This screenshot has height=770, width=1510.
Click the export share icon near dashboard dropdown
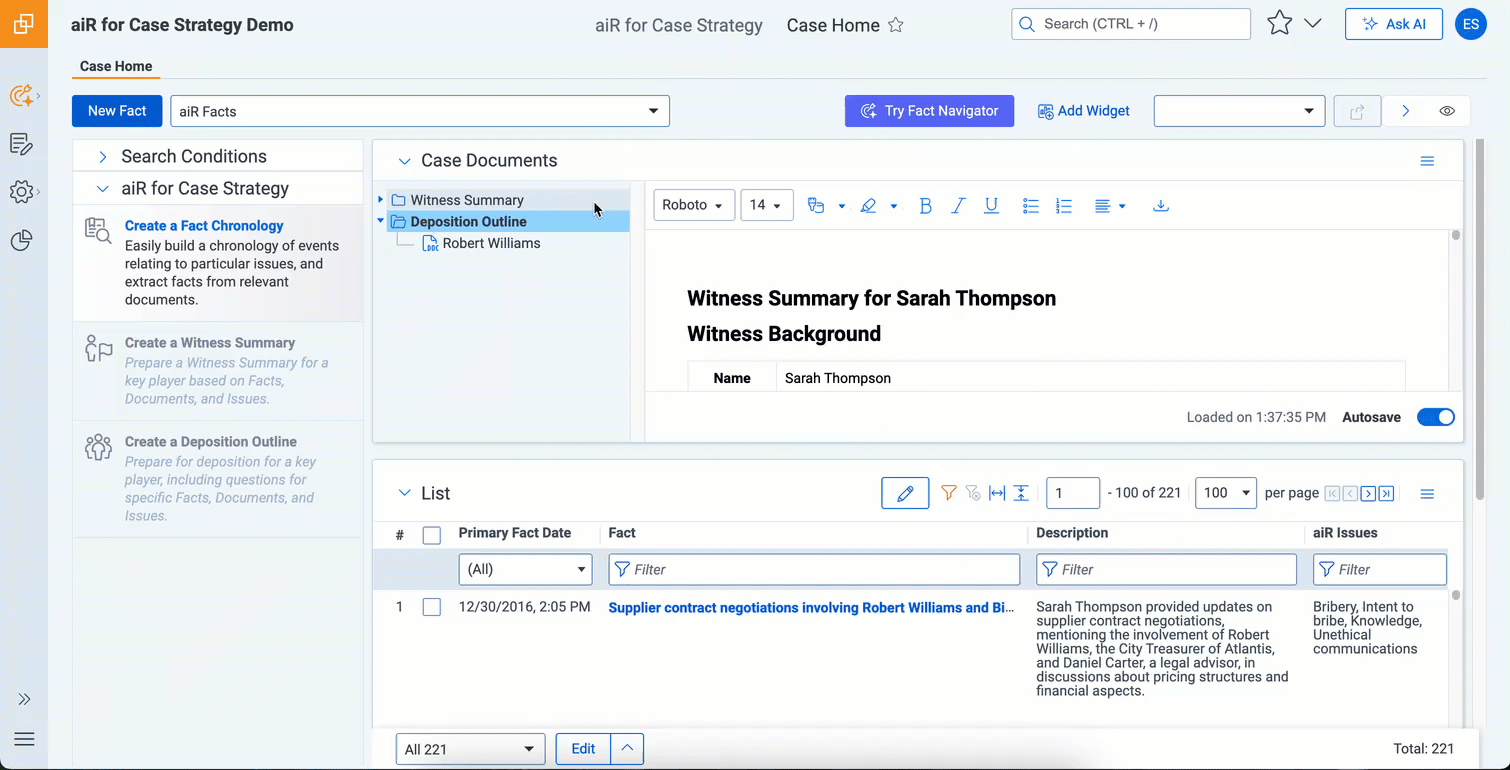(x=1357, y=111)
